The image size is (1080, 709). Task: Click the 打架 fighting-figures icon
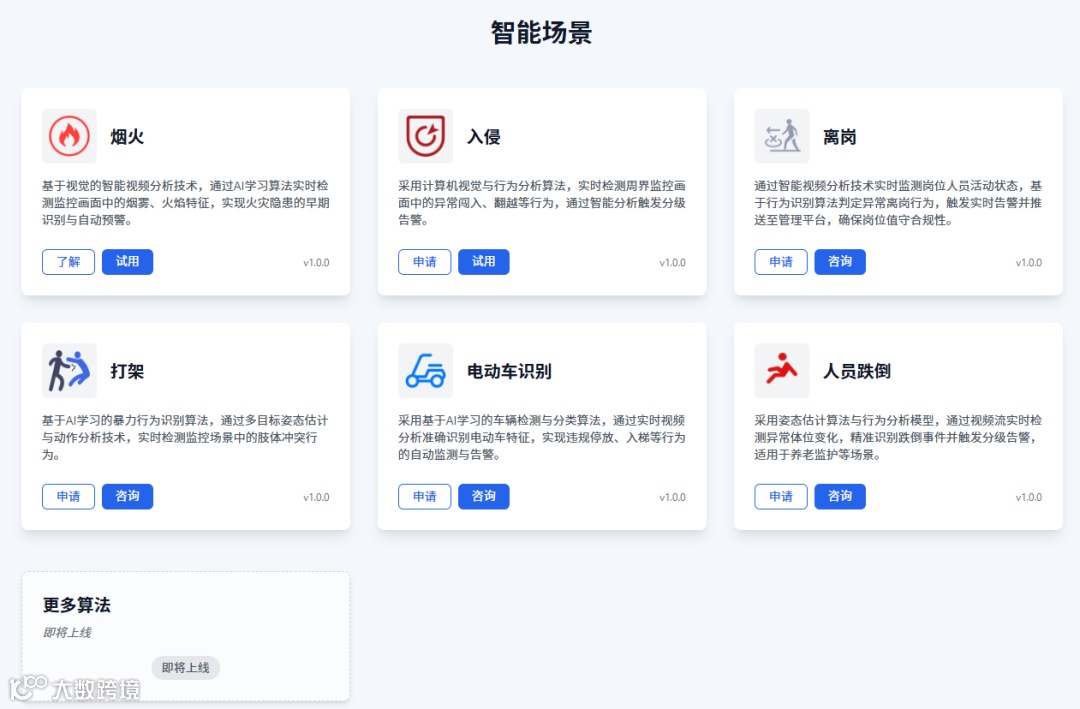pyautogui.click(x=68, y=371)
